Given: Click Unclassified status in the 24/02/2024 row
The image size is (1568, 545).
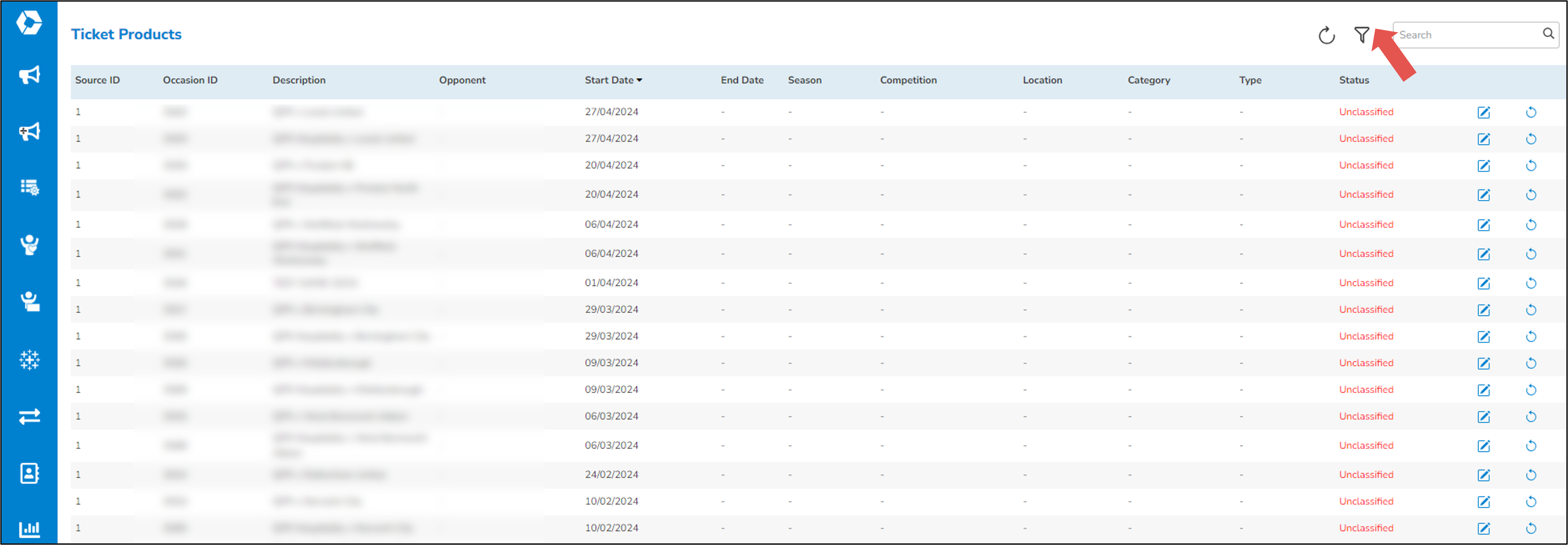Looking at the screenshot, I should pos(1366,475).
